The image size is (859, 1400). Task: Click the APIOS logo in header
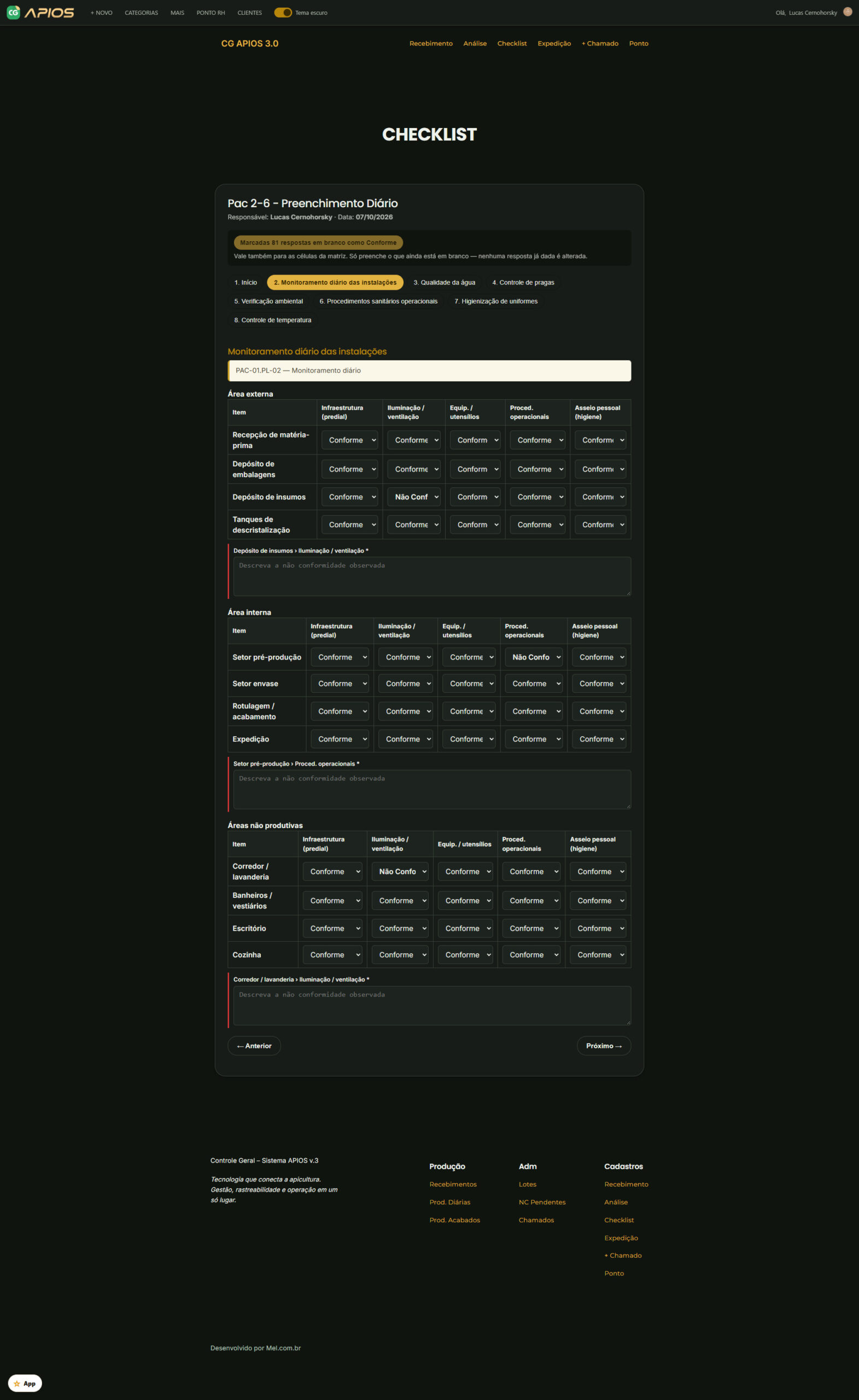pyautogui.click(x=40, y=13)
